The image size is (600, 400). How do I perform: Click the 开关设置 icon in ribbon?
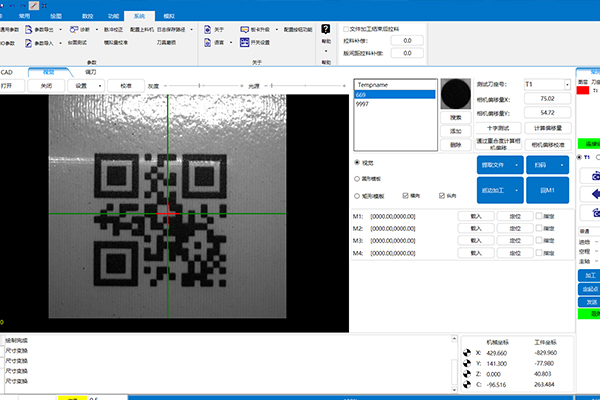(245, 43)
